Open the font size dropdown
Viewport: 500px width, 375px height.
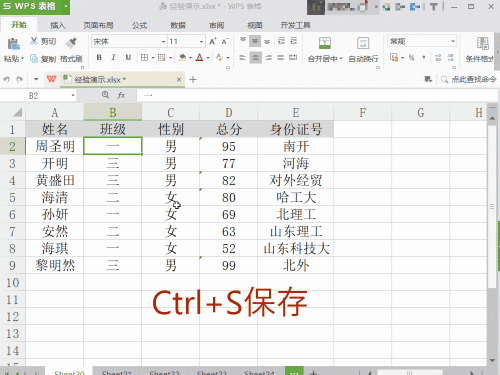coord(202,42)
